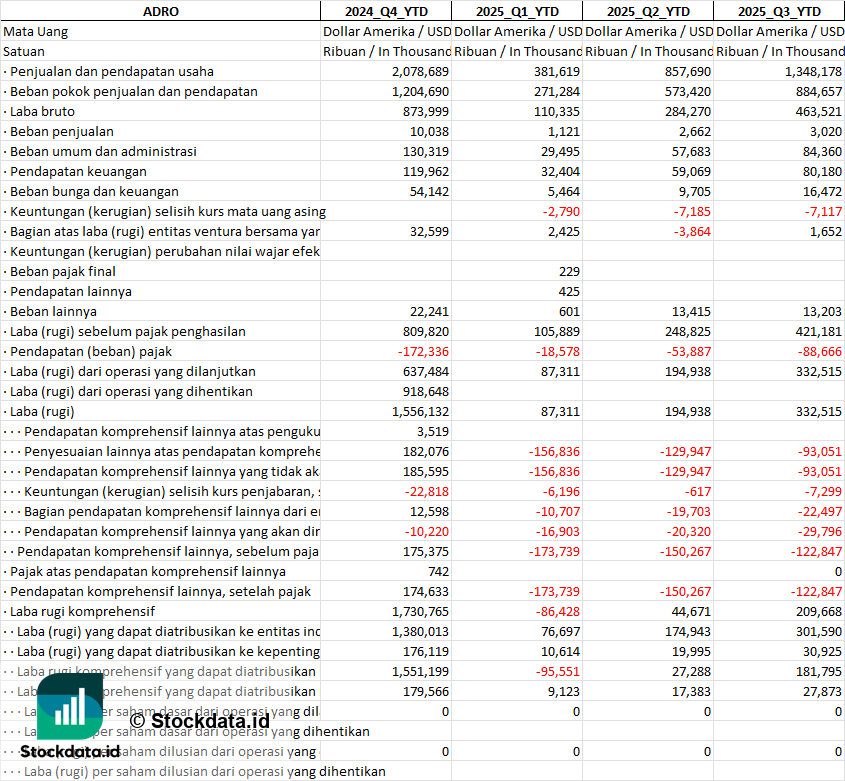
Task: Select Beban umum dan administrasi label
Action: tap(103, 151)
